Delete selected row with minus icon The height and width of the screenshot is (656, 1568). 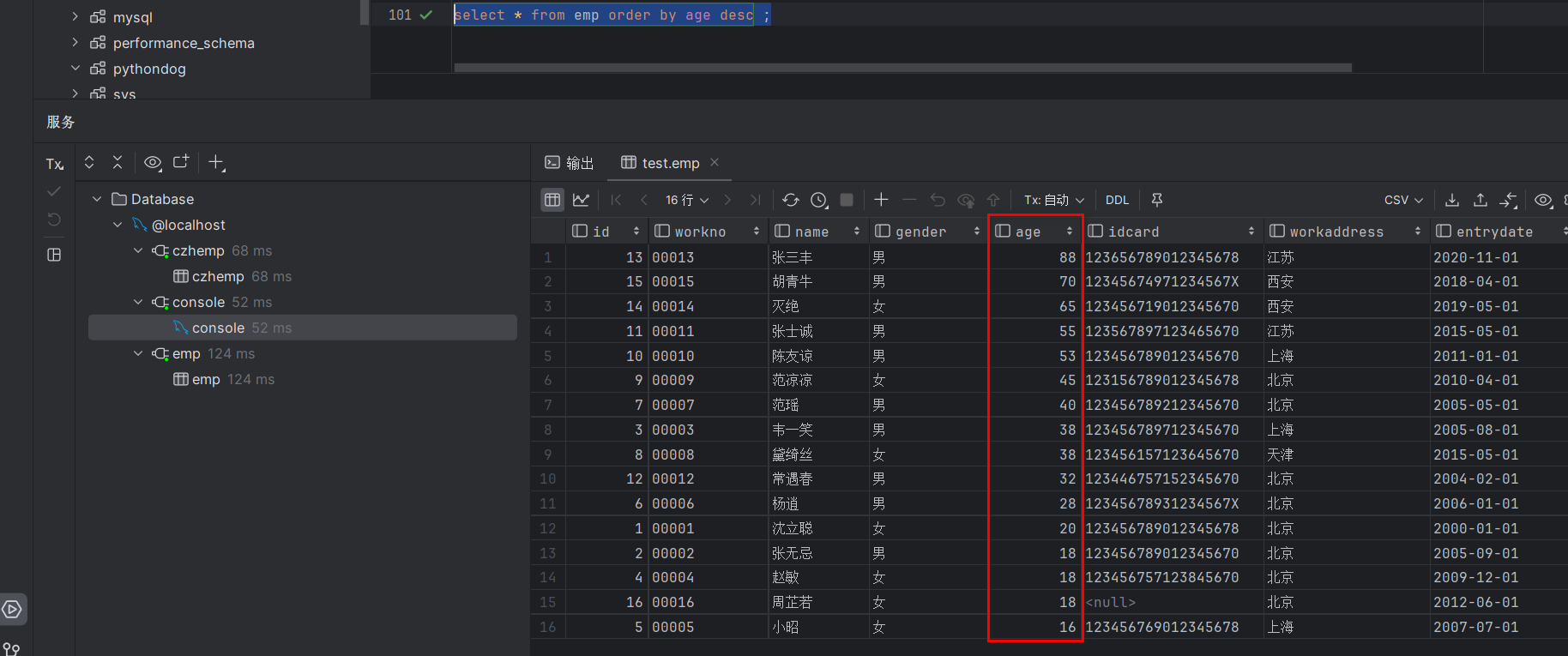(x=909, y=200)
